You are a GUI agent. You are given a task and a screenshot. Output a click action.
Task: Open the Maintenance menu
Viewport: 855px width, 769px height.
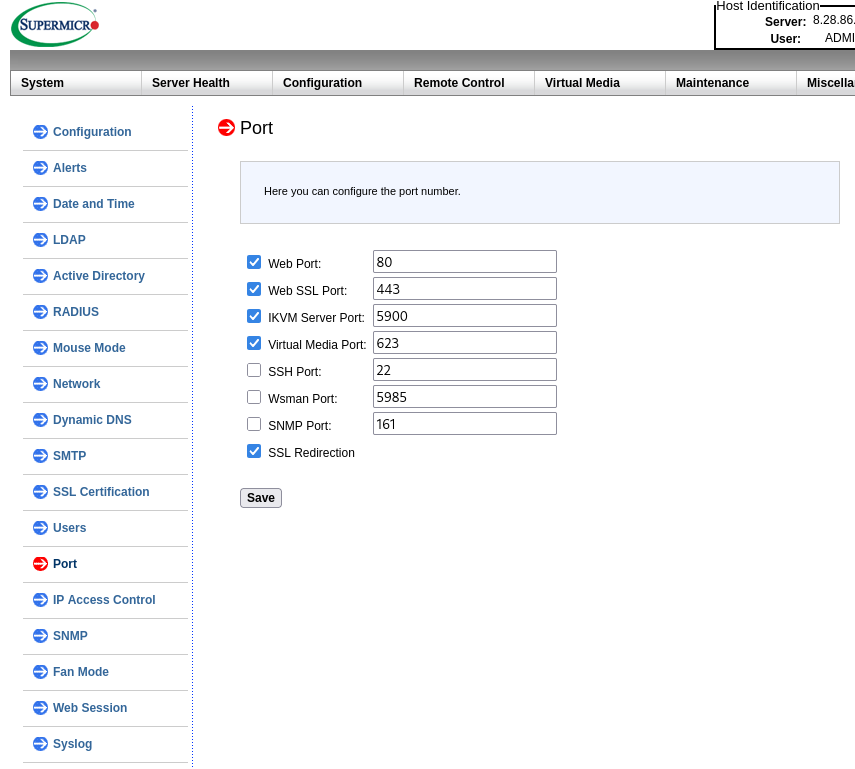pos(712,83)
